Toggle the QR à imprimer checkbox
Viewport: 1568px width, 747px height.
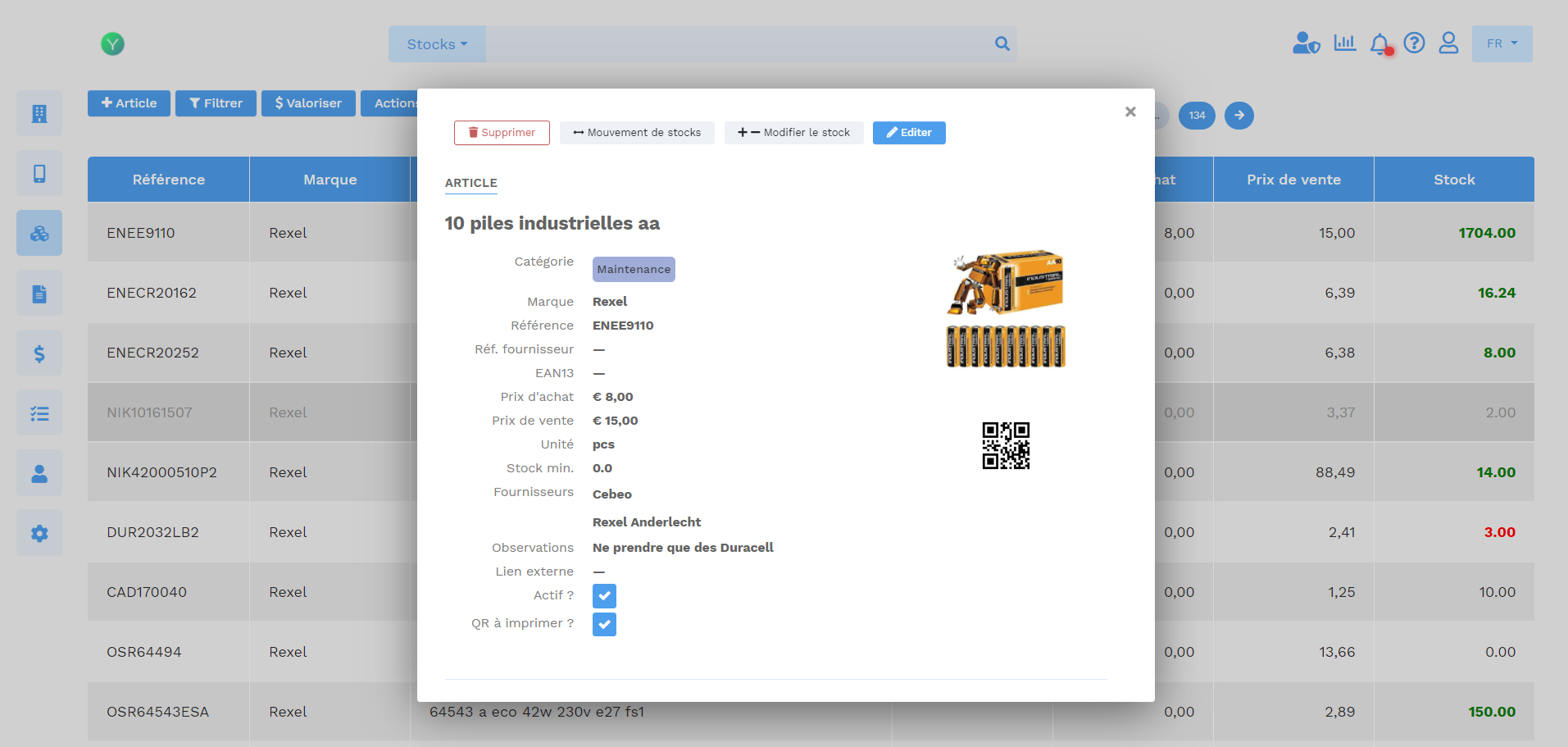click(x=604, y=624)
